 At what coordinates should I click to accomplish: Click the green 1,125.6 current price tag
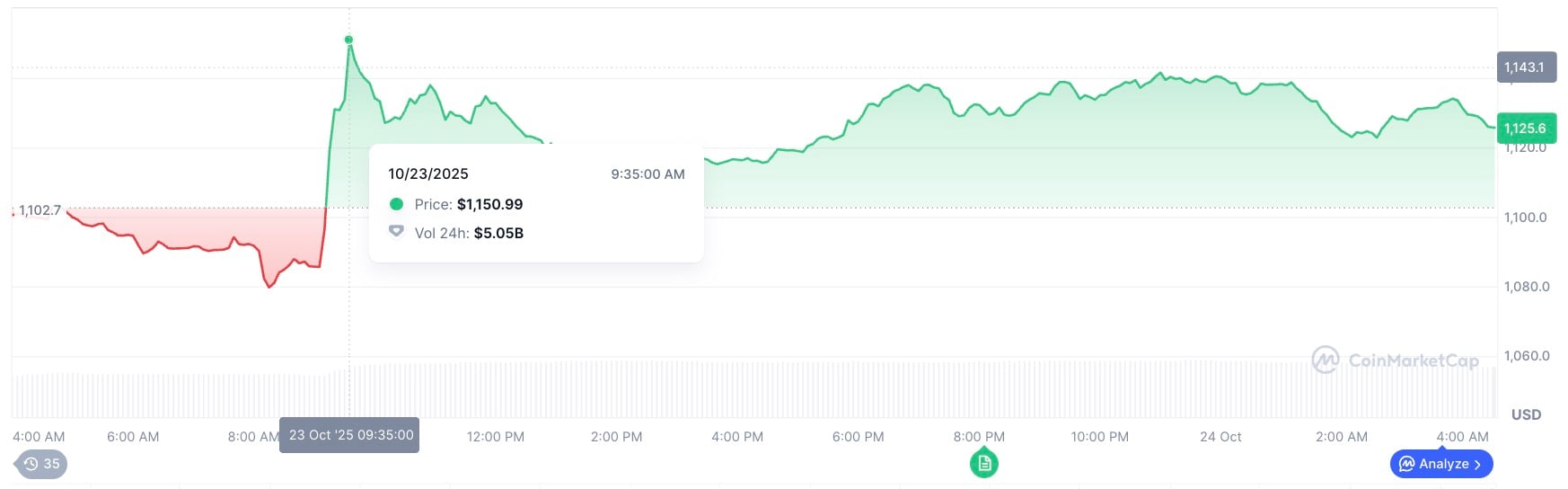pos(1525,129)
